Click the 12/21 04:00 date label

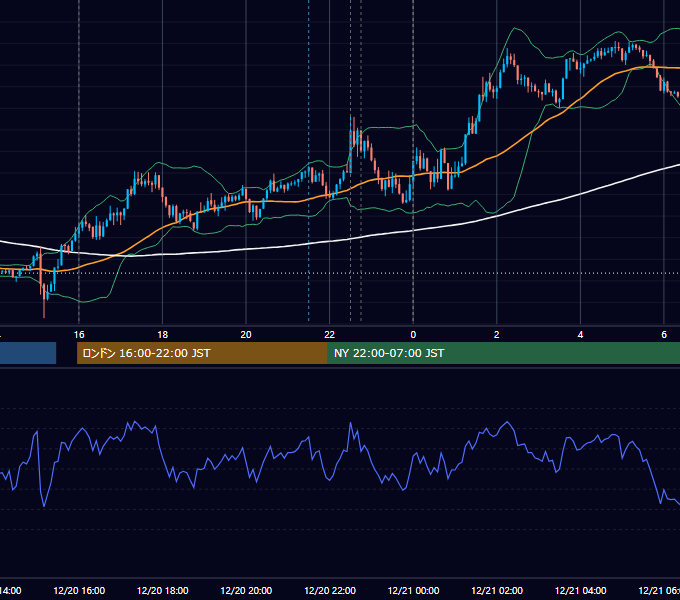[580, 590]
